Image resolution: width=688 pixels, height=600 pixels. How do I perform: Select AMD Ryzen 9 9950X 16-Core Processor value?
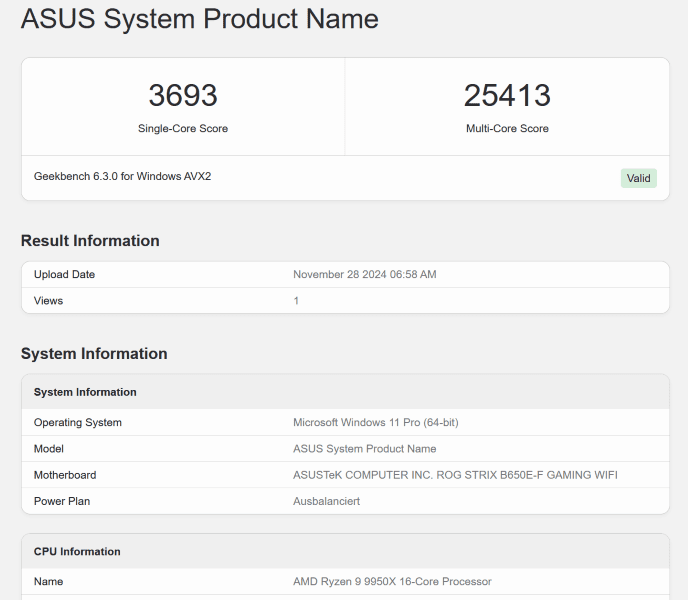click(x=392, y=582)
